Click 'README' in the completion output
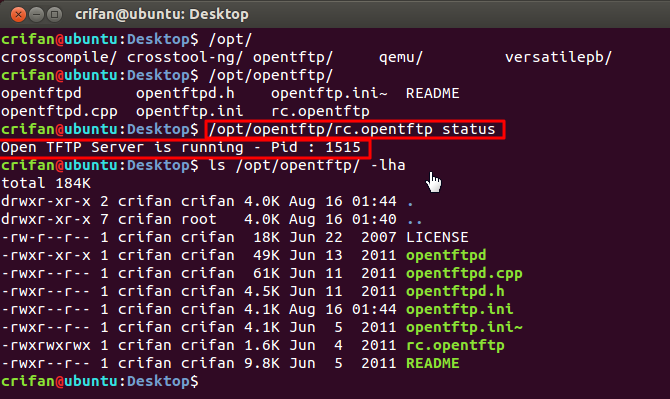Viewport: 670px width, 399px height. [x=432, y=93]
